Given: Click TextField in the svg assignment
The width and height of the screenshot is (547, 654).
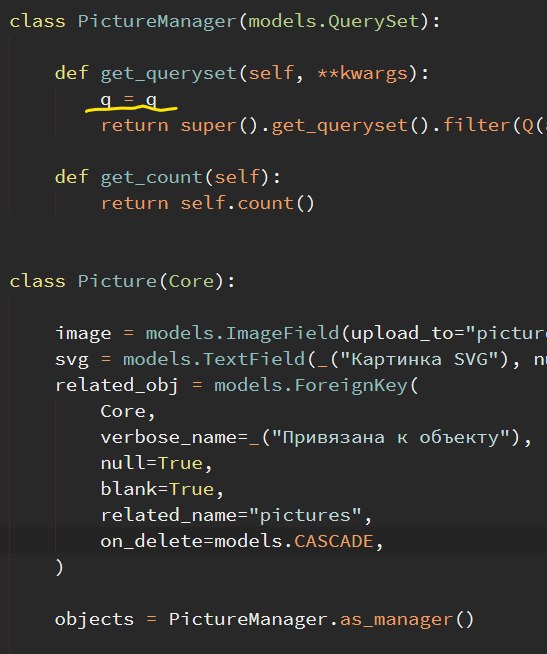Looking at the screenshot, I should point(254,360).
